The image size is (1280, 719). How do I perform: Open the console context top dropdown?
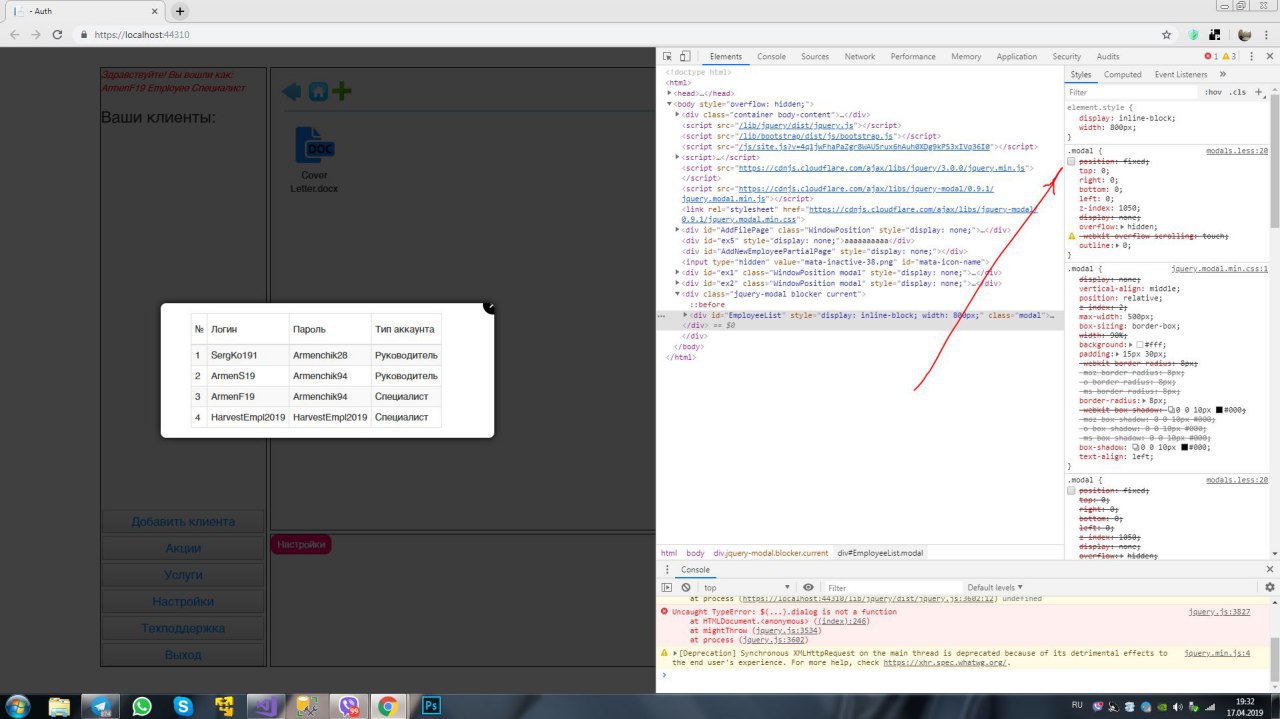(x=746, y=587)
